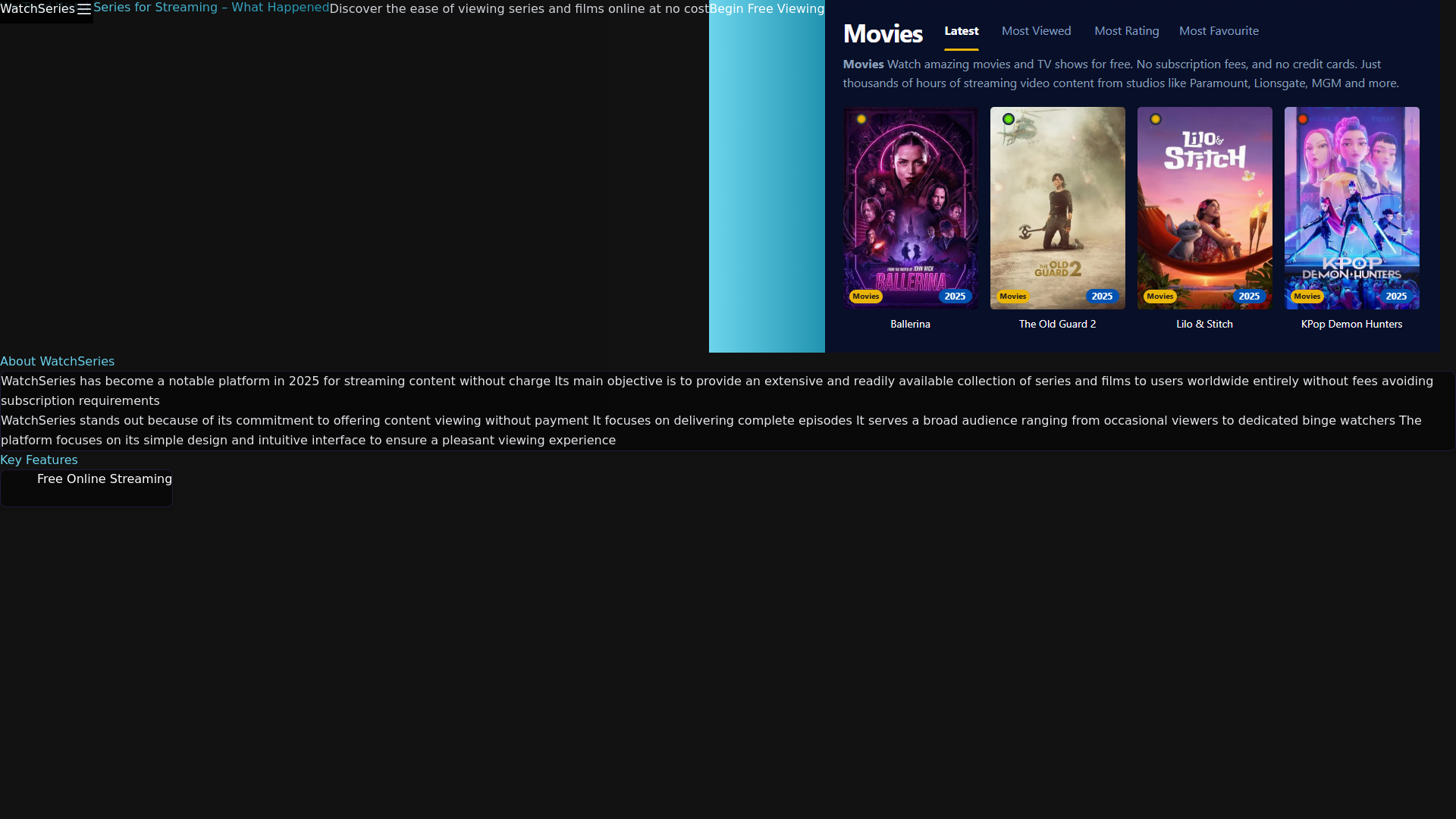
Task: Click the yellow status dot on Ballerina
Action: tap(861, 119)
